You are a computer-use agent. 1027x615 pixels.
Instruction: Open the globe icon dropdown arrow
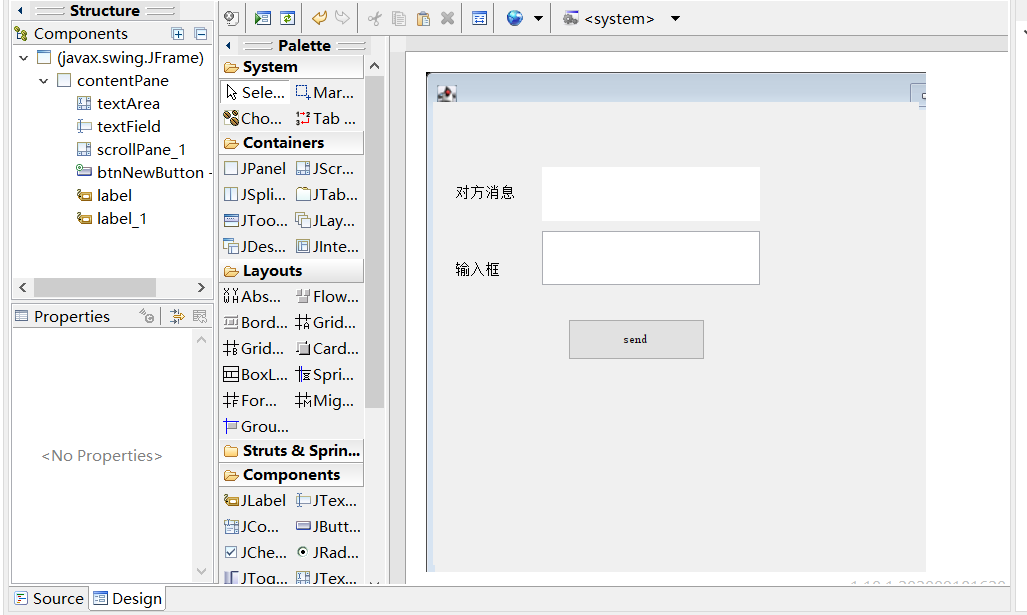point(538,18)
